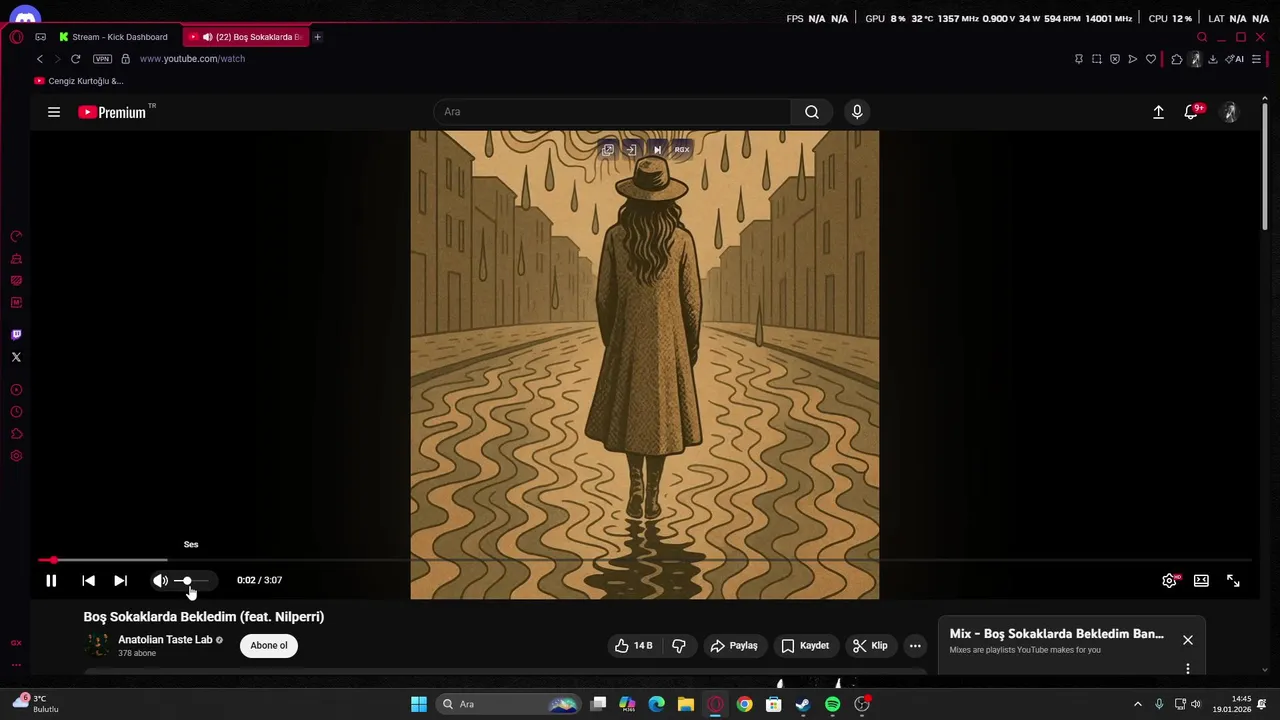Viewport: 1280px width, 720px height.
Task: Toggle the VPN badge in the address bar
Action: tap(102, 59)
